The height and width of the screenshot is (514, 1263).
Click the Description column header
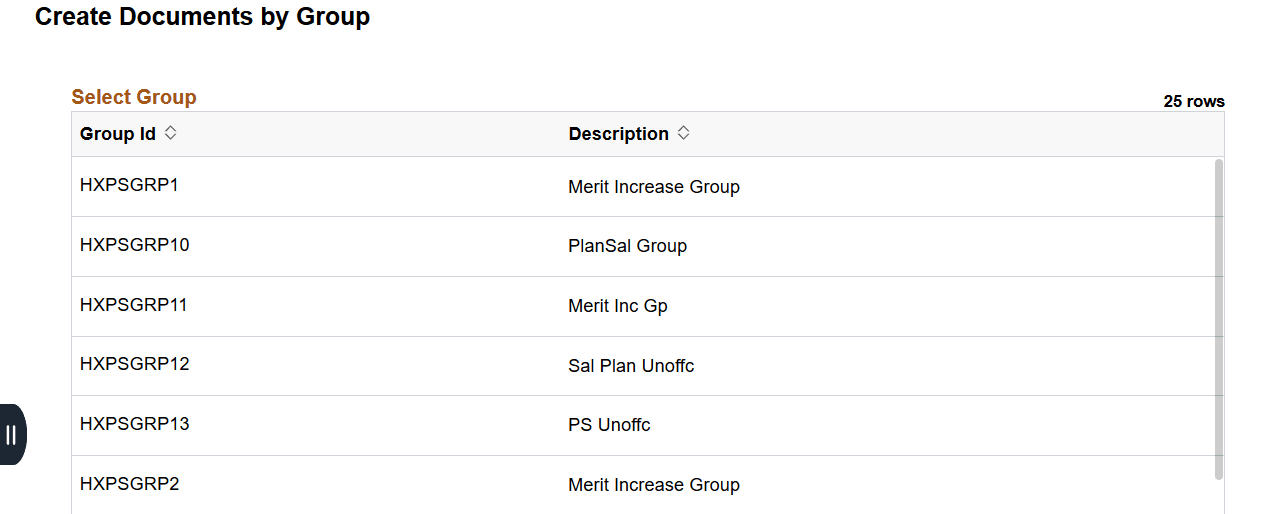click(618, 134)
